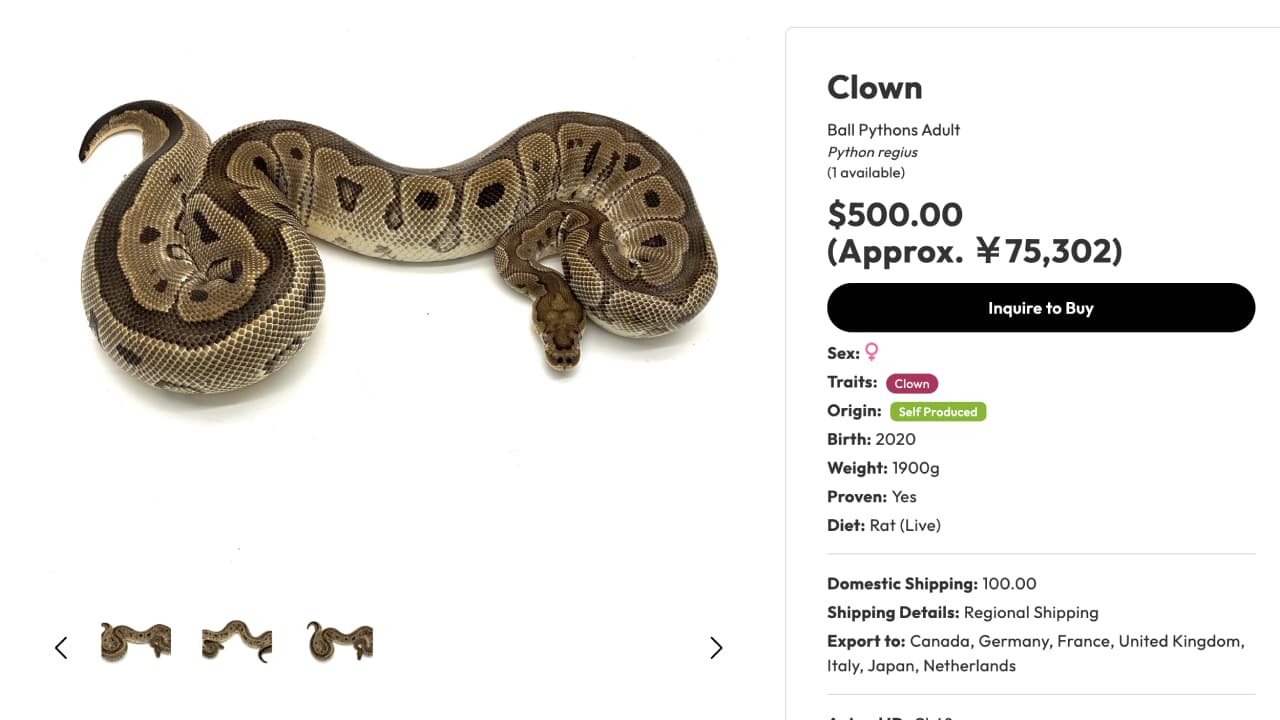
Task: Click the Domestic Shipping label
Action: coord(902,584)
